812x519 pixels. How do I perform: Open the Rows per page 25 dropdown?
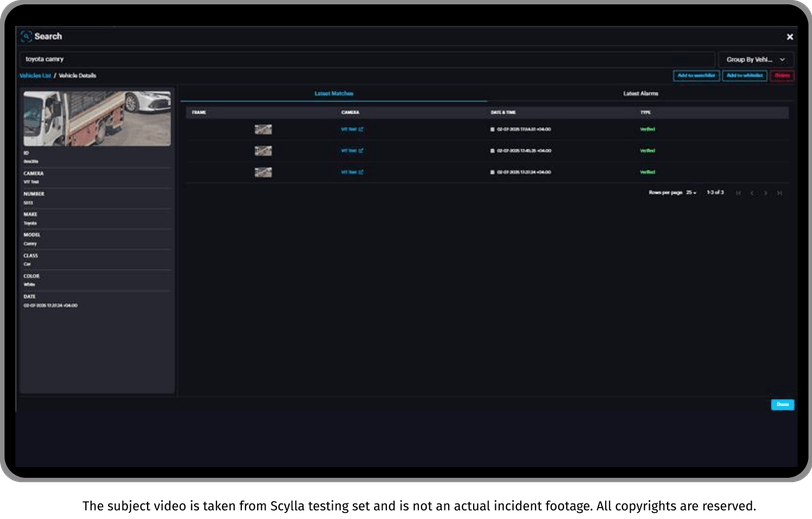691,193
